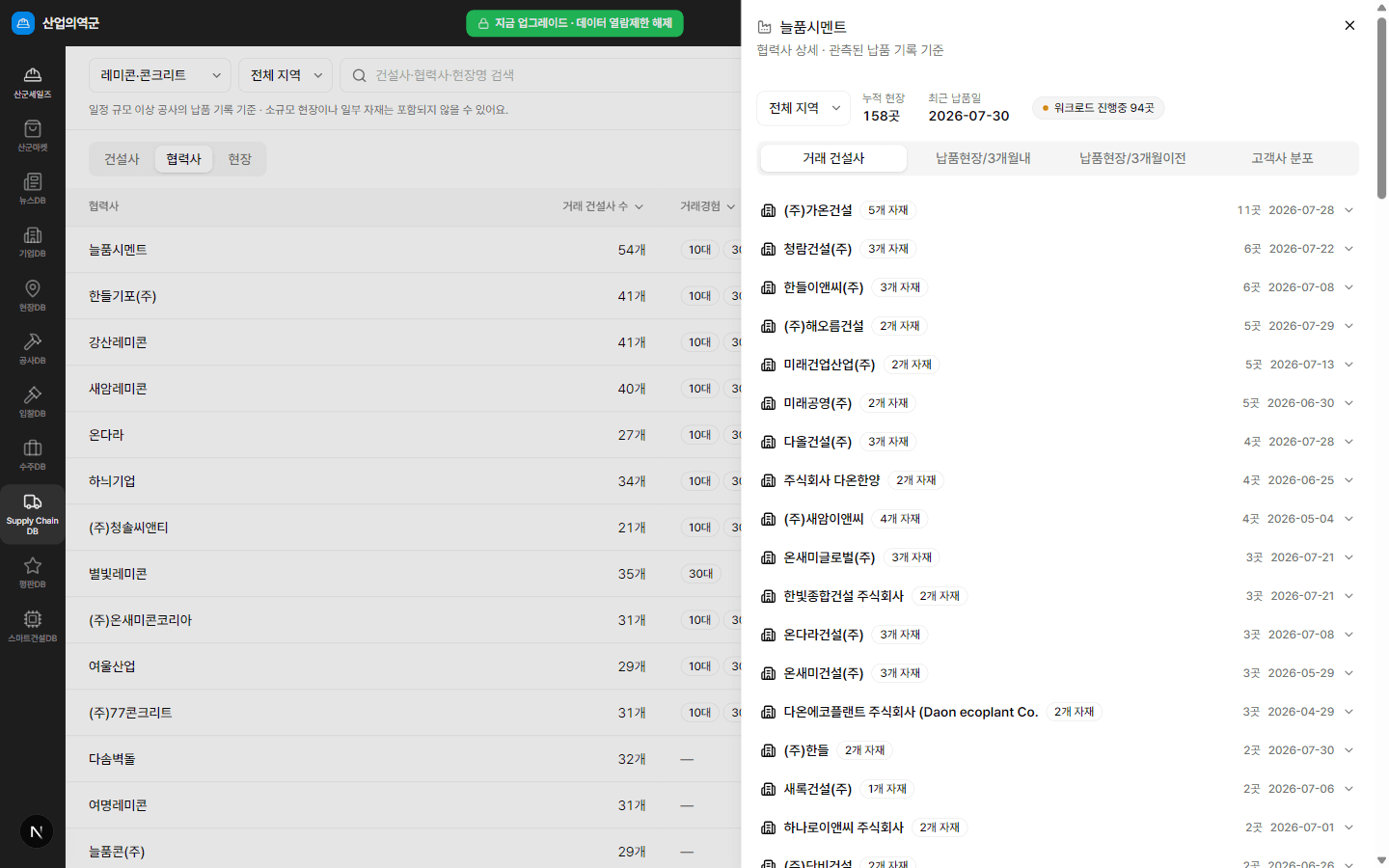
Task: Click the round N avatar icon
Action: pyautogui.click(x=37, y=831)
